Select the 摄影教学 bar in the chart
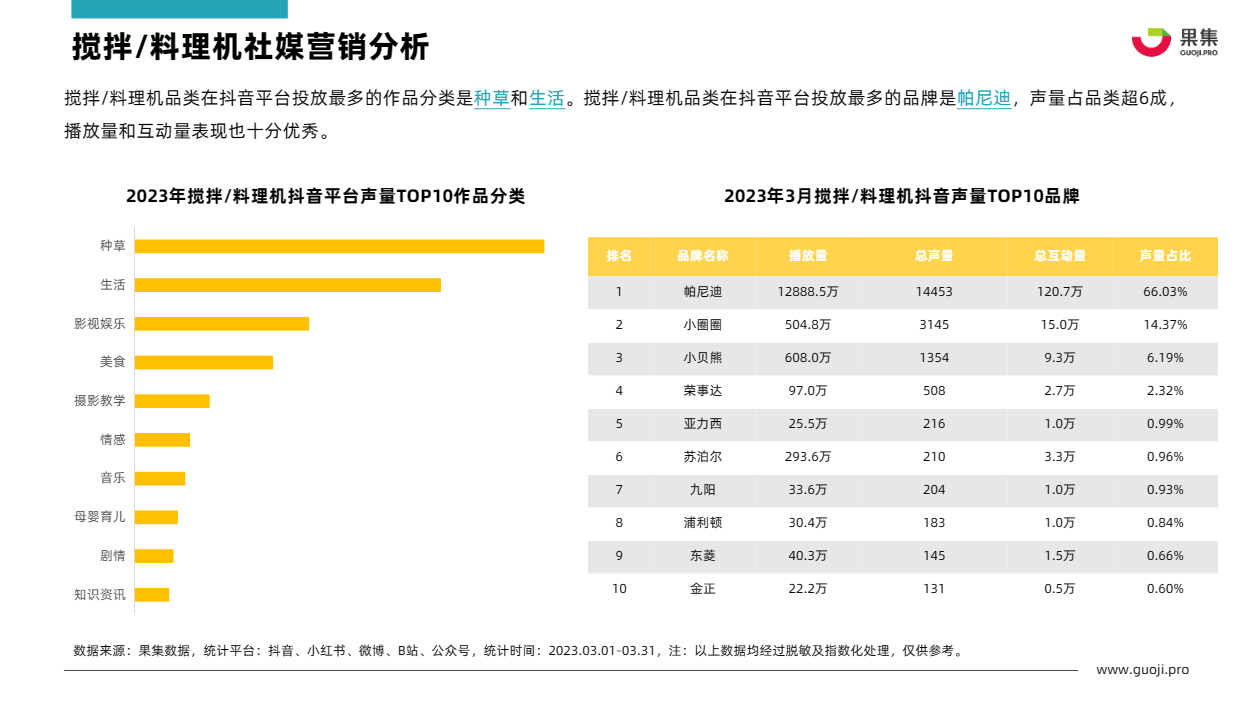1250x703 pixels. tap(172, 401)
